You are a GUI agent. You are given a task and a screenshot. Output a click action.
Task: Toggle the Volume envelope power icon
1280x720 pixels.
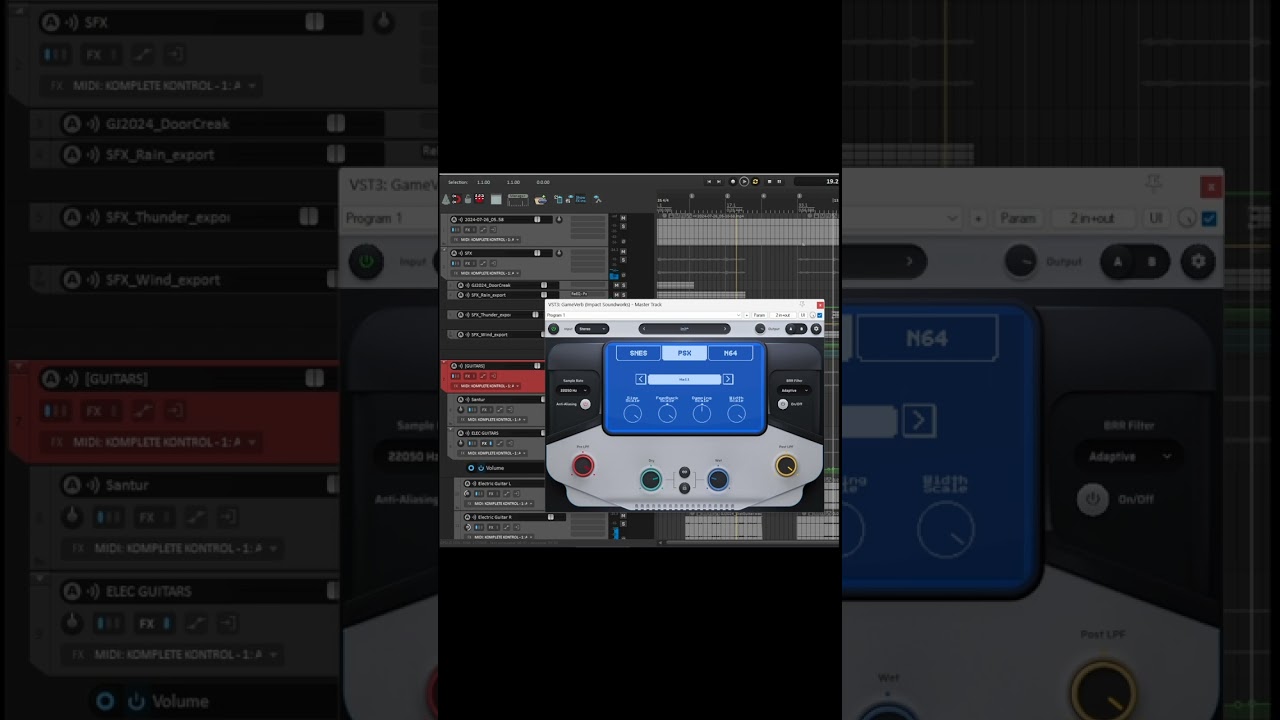click(x=481, y=468)
